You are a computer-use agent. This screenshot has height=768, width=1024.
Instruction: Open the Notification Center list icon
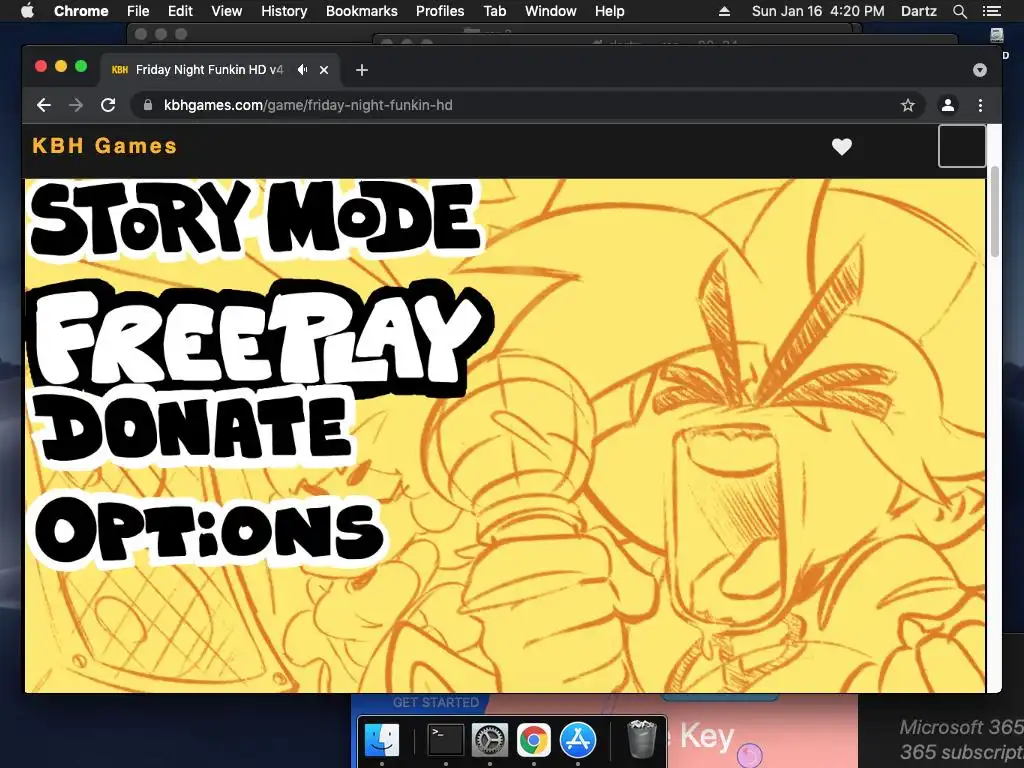tap(991, 11)
